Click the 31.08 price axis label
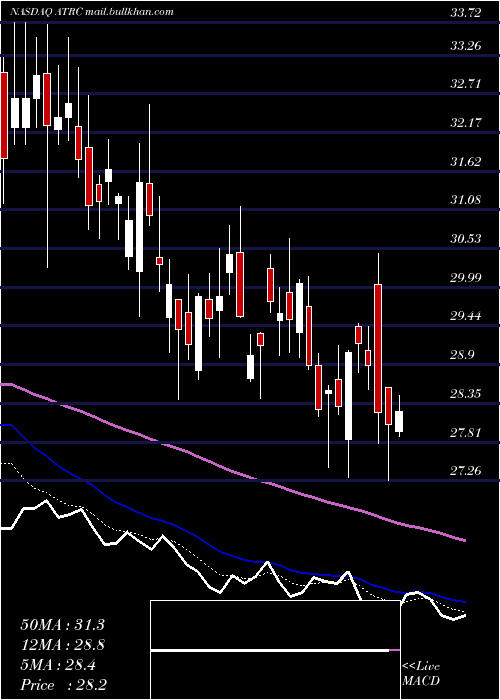The image size is (500, 700). click(466, 200)
